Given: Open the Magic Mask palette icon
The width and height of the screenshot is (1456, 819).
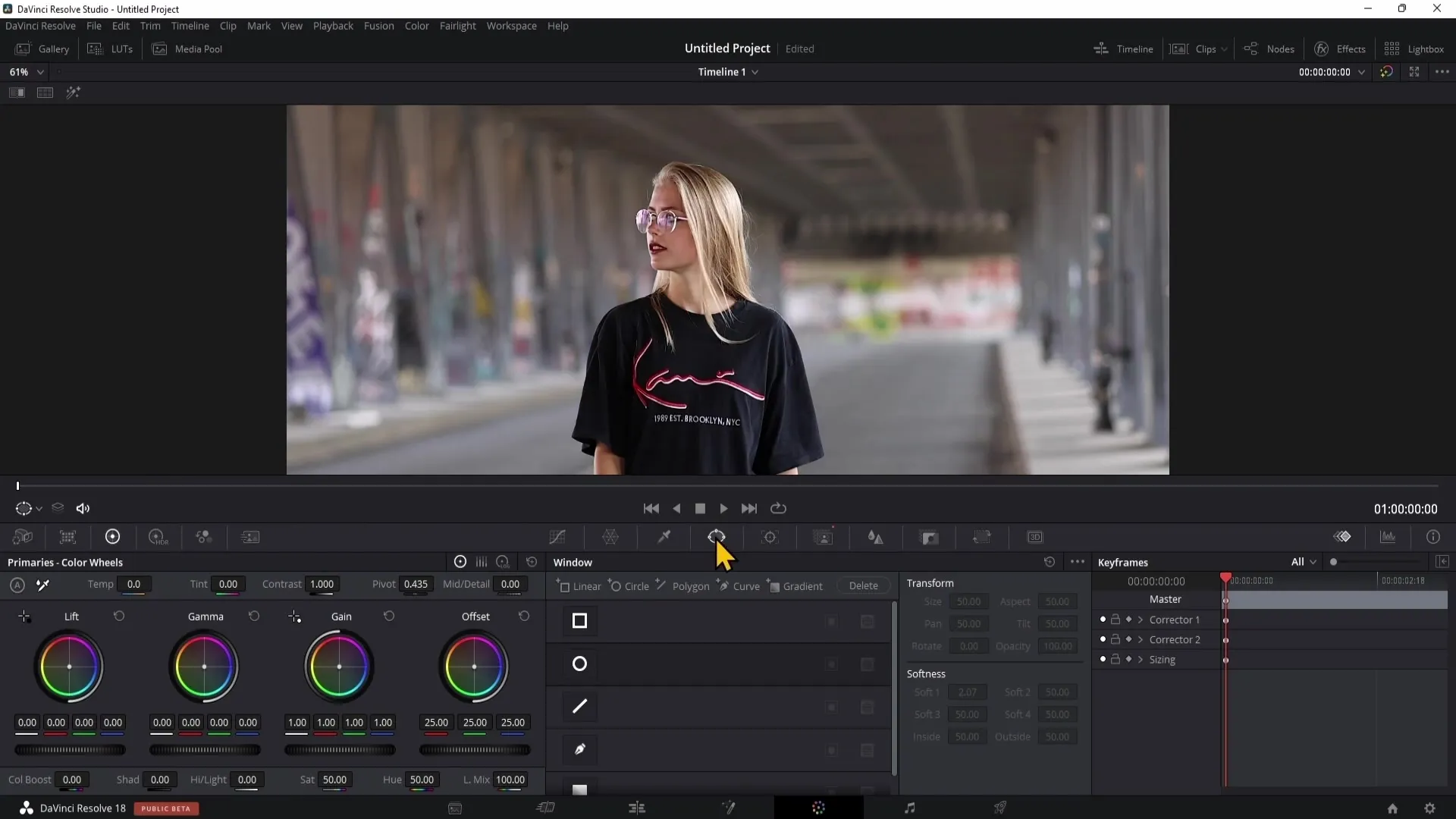Looking at the screenshot, I should pyautogui.click(x=823, y=537).
